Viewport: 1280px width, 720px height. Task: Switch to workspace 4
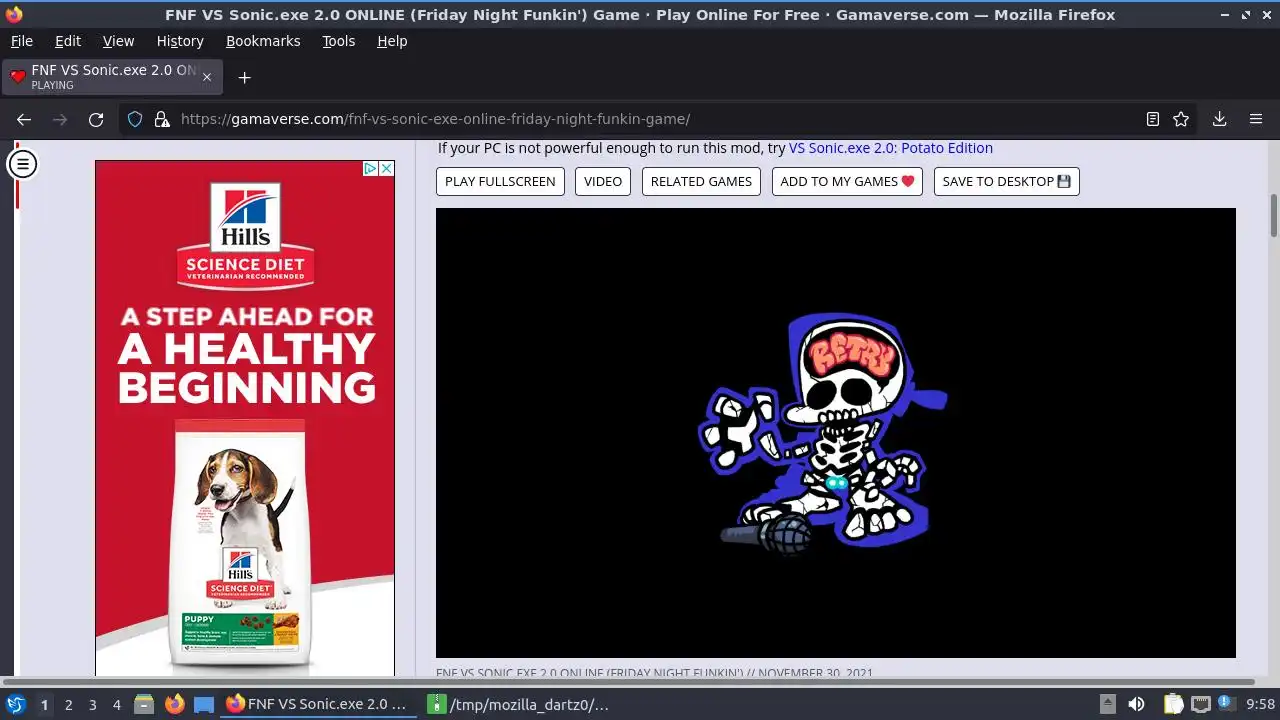tap(116, 705)
